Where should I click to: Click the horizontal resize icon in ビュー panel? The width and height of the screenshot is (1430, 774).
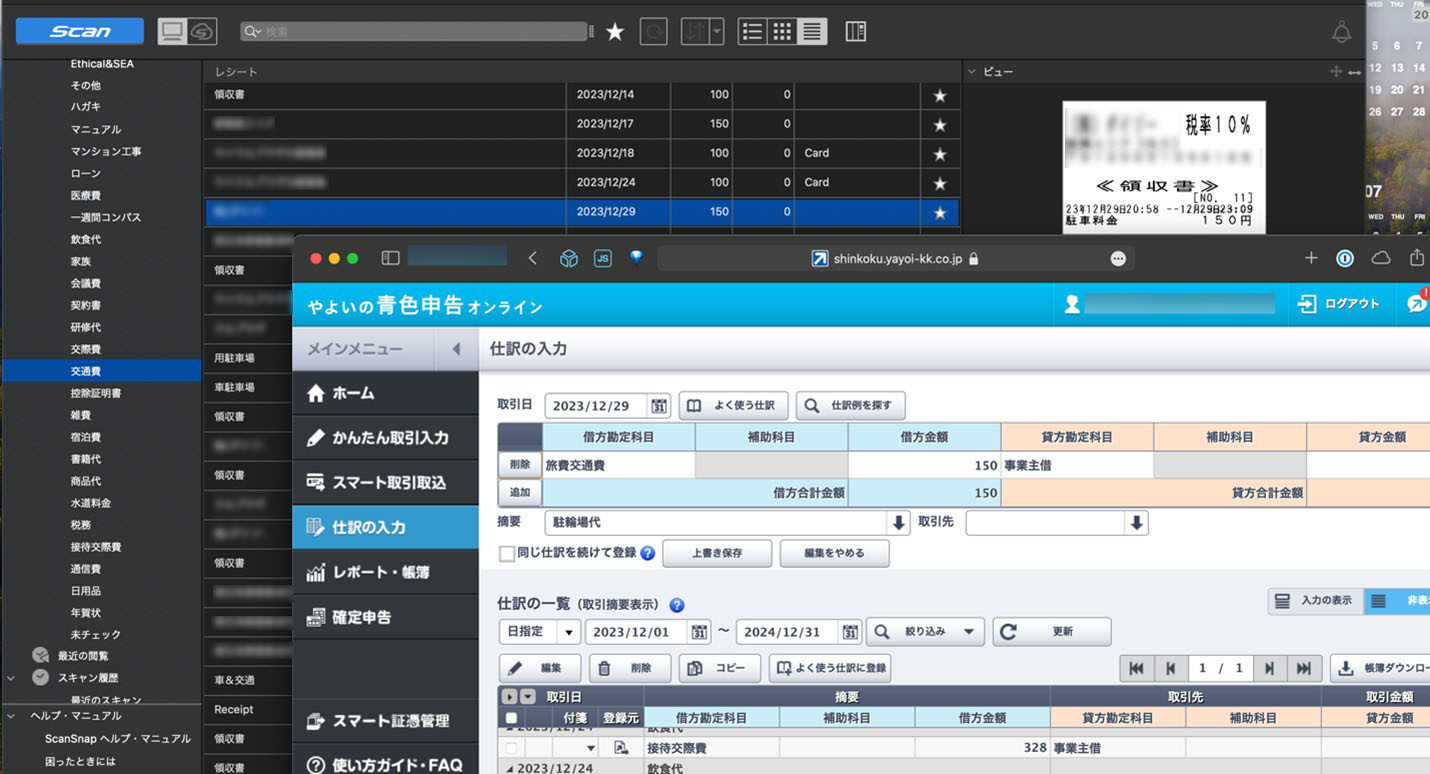(x=1354, y=72)
